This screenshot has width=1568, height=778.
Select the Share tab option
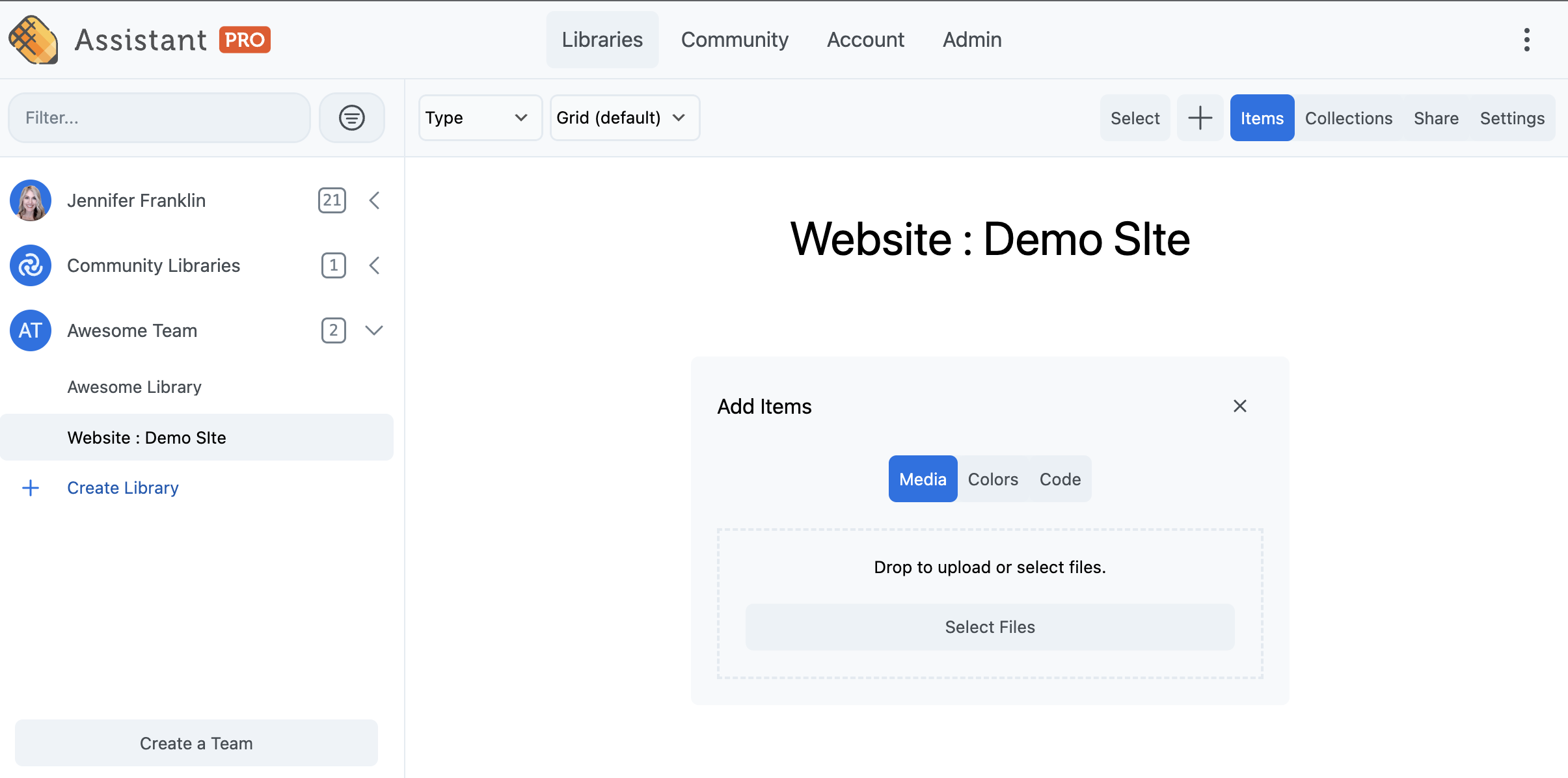[1436, 118]
